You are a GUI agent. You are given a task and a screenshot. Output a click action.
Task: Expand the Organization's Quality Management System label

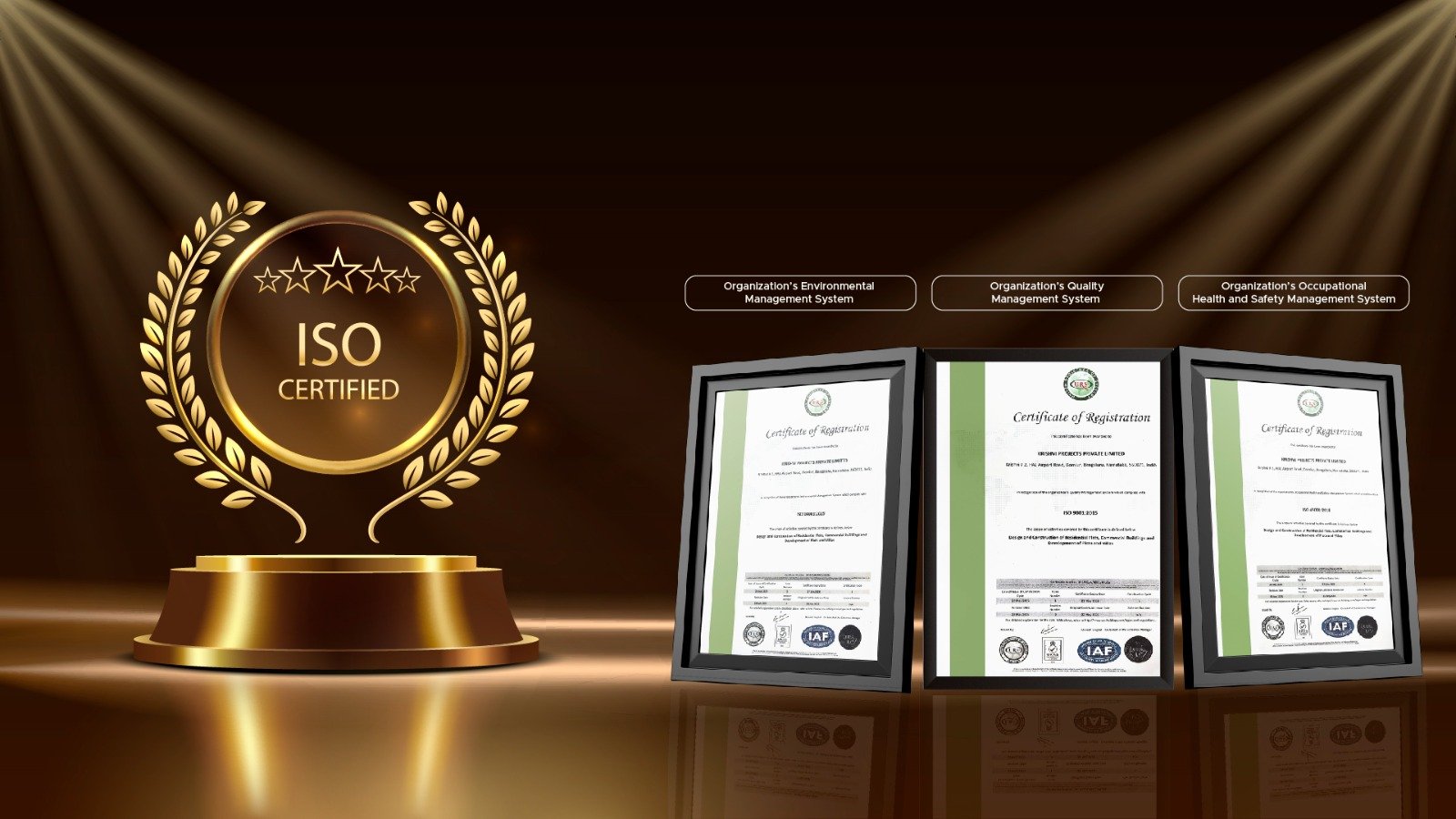coord(1045,291)
